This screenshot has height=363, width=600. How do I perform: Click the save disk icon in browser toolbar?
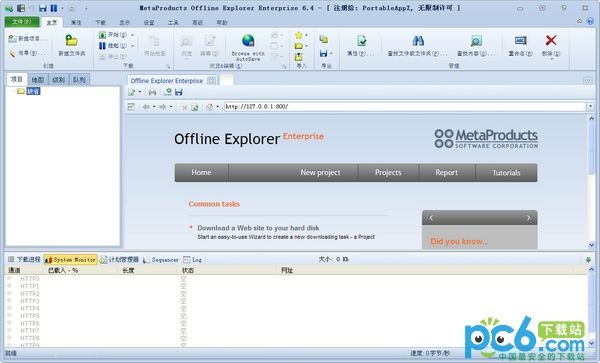pyautogui.click(x=179, y=92)
